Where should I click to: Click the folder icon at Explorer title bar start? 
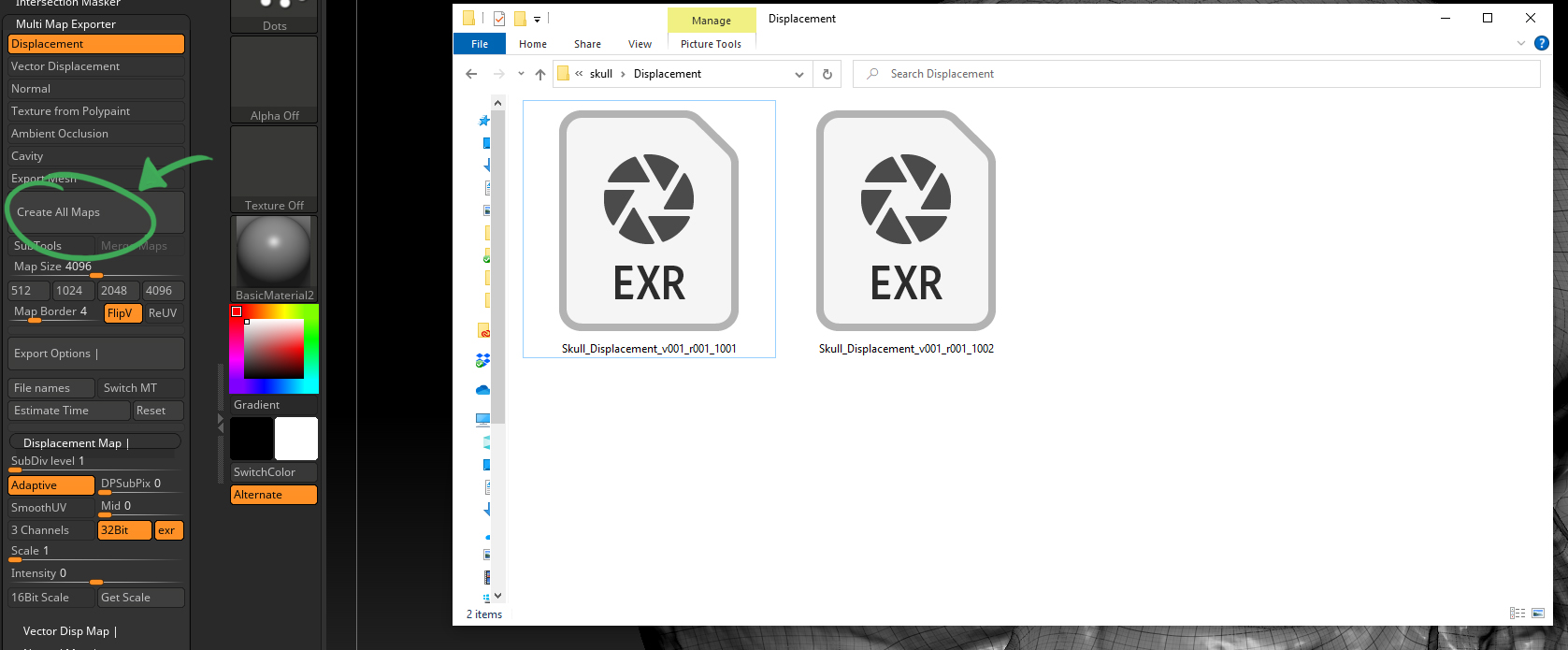[x=468, y=18]
